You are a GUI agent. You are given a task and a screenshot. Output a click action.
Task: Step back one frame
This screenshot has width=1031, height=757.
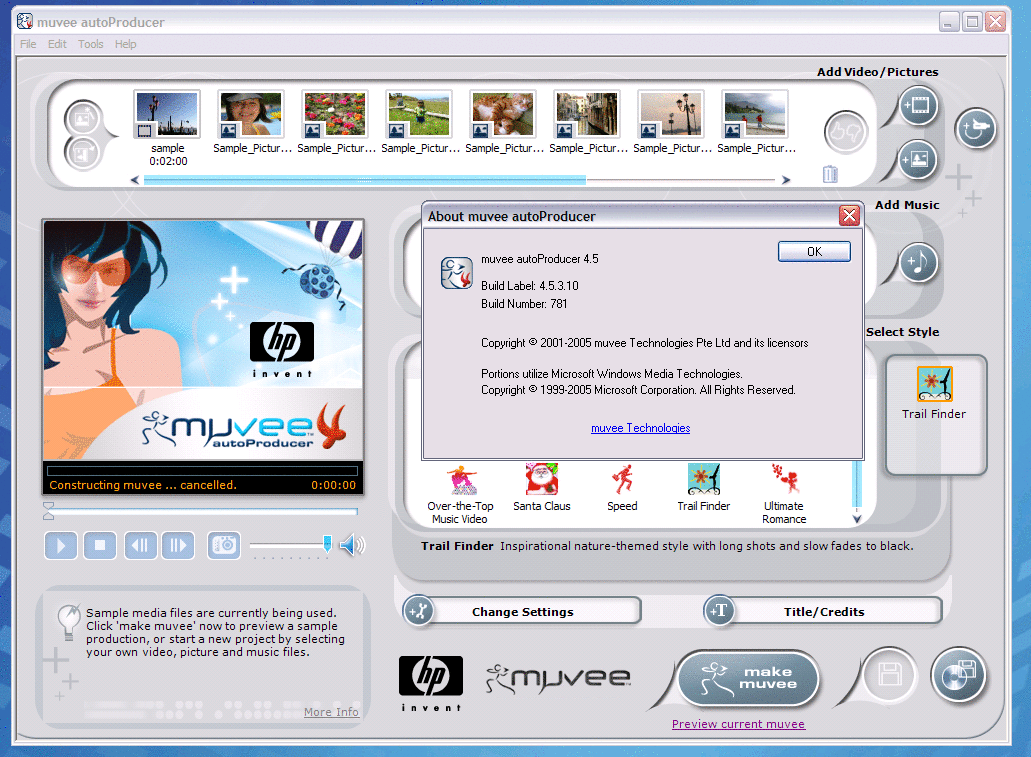coord(141,545)
